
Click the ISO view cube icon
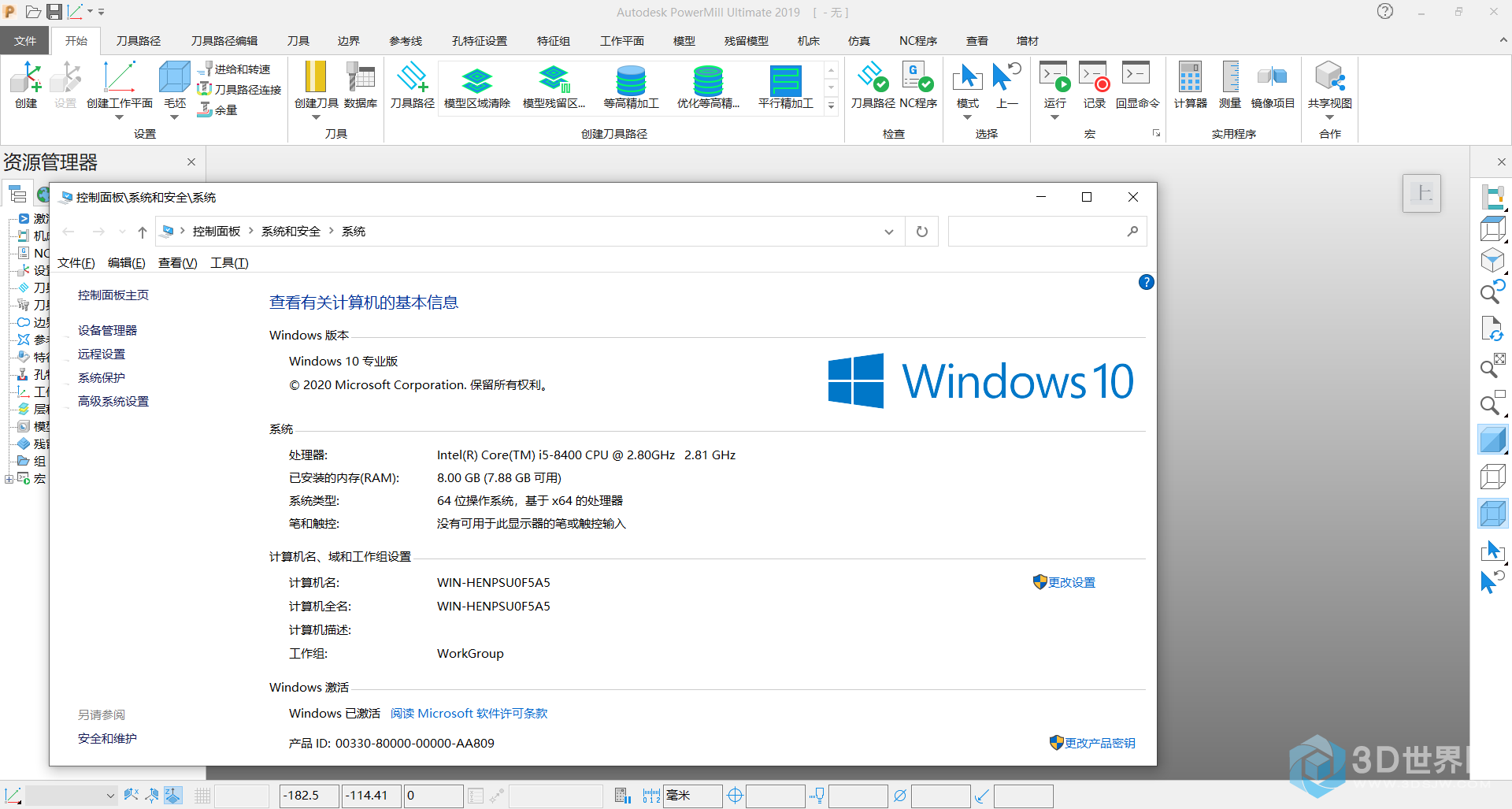1492,259
